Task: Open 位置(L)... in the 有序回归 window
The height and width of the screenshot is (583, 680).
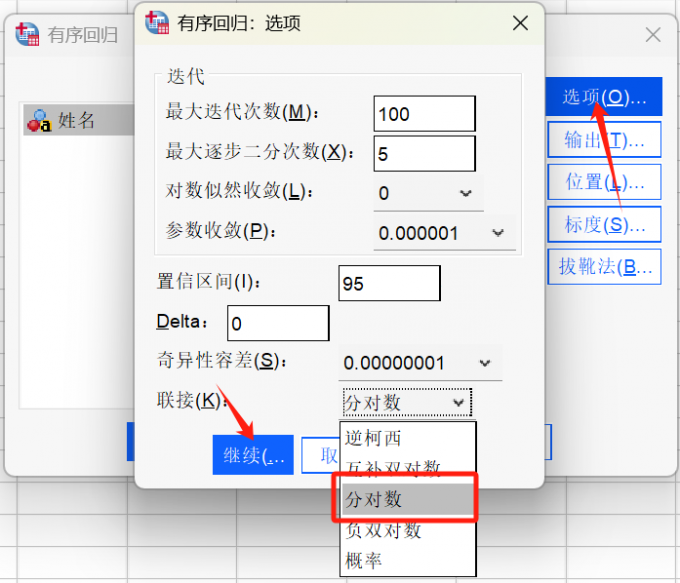Action: click(x=604, y=182)
